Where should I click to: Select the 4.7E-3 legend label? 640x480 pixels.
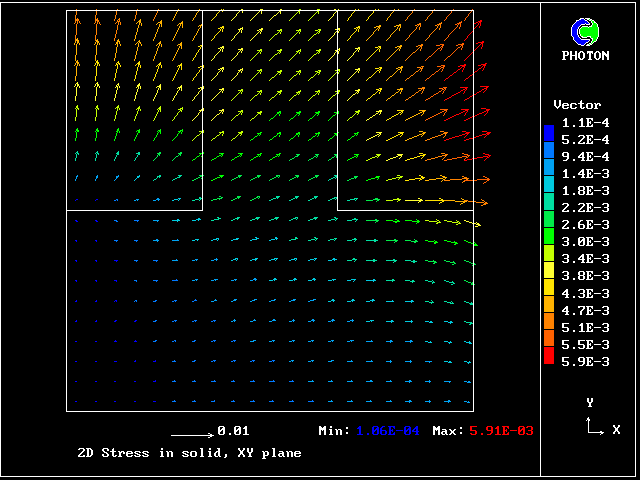pyautogui.click(x=585, y=310)
